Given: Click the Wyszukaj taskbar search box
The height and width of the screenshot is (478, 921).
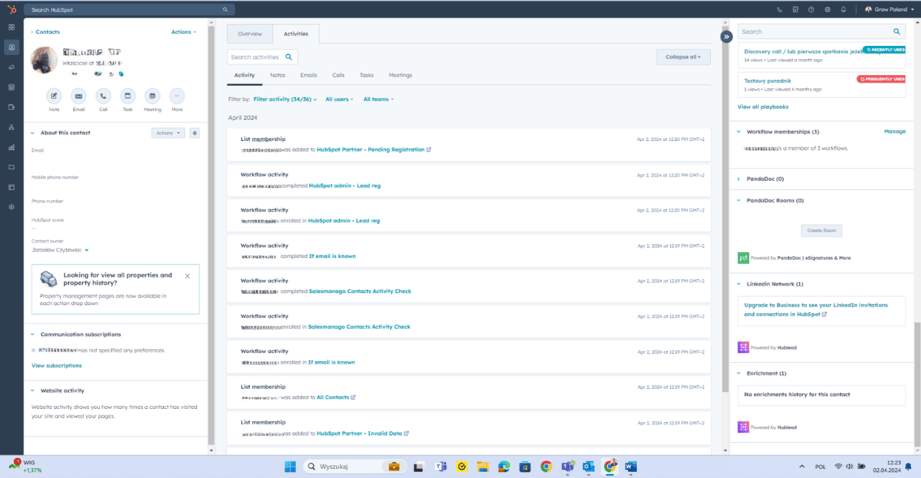Looking at the screenshot, I should point(354,467).
